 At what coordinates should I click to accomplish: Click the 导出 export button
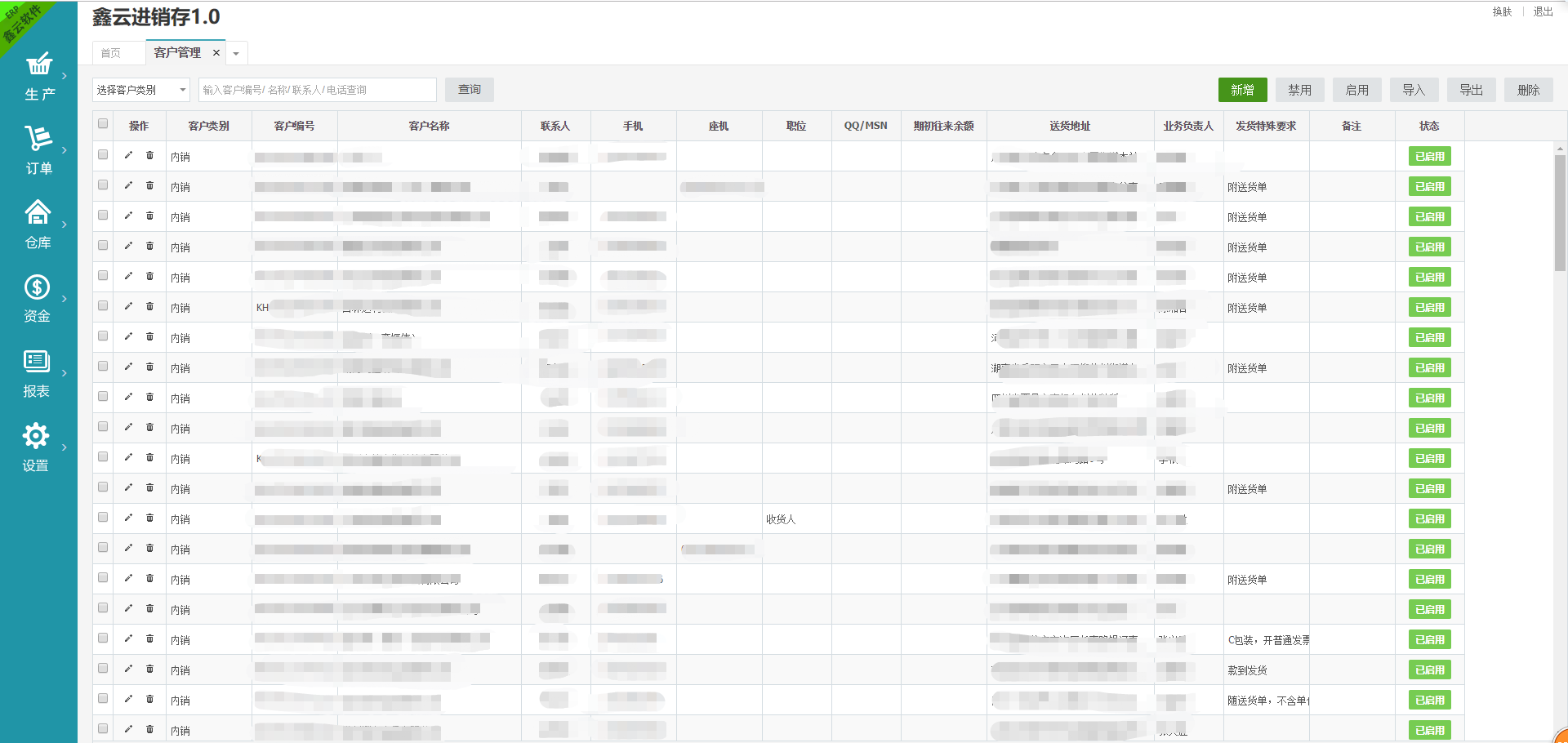(1471, 90)
